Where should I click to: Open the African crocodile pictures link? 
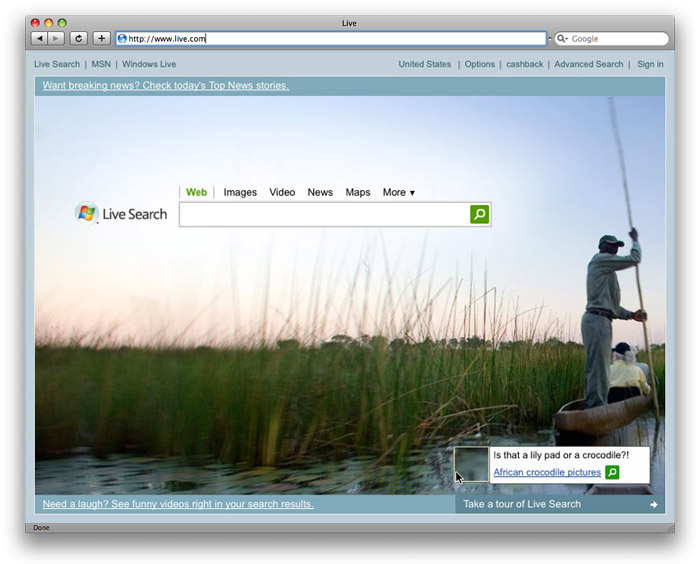tap(547, 472)
